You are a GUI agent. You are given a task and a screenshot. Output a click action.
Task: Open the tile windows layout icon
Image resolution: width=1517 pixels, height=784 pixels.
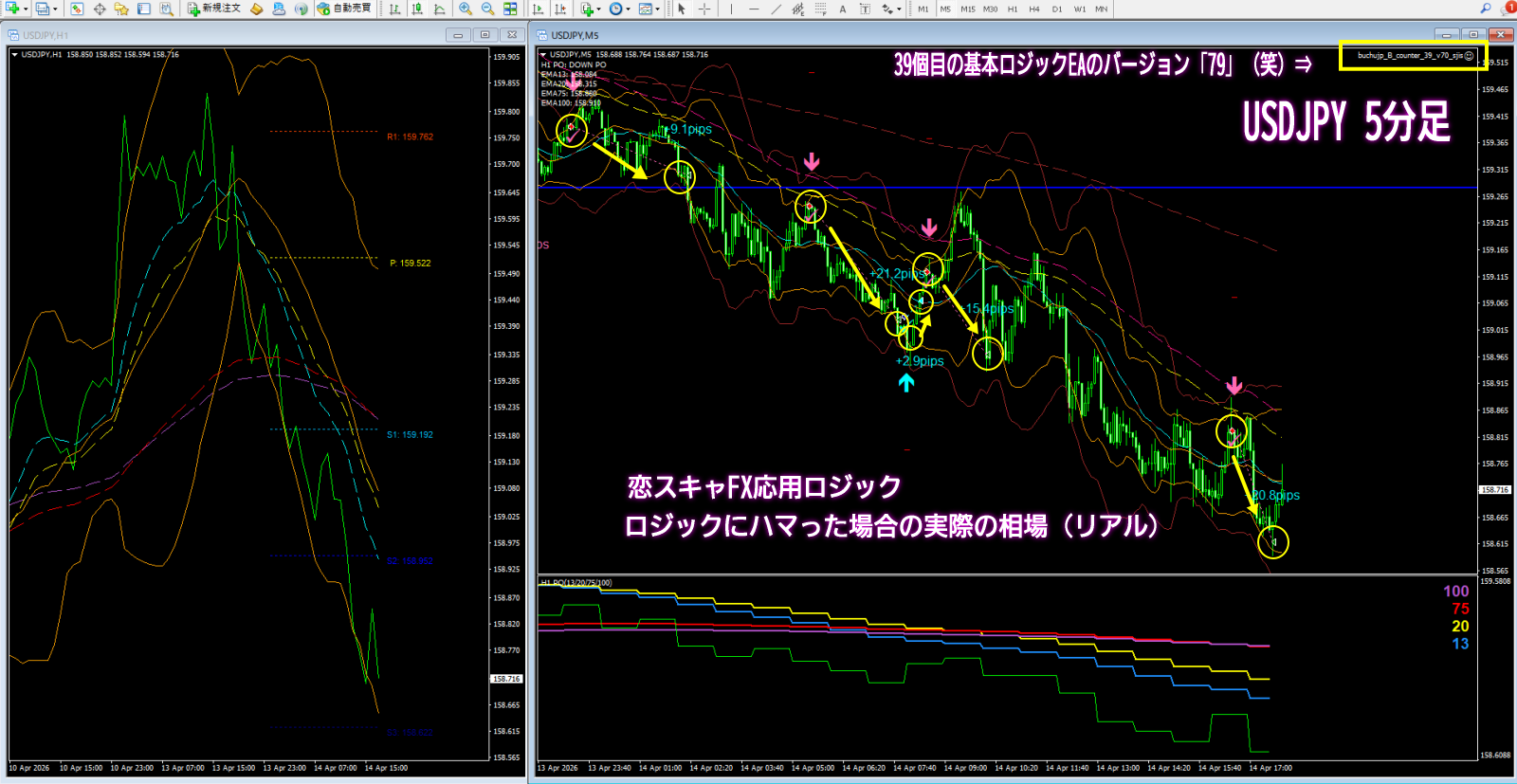[510, 9]
